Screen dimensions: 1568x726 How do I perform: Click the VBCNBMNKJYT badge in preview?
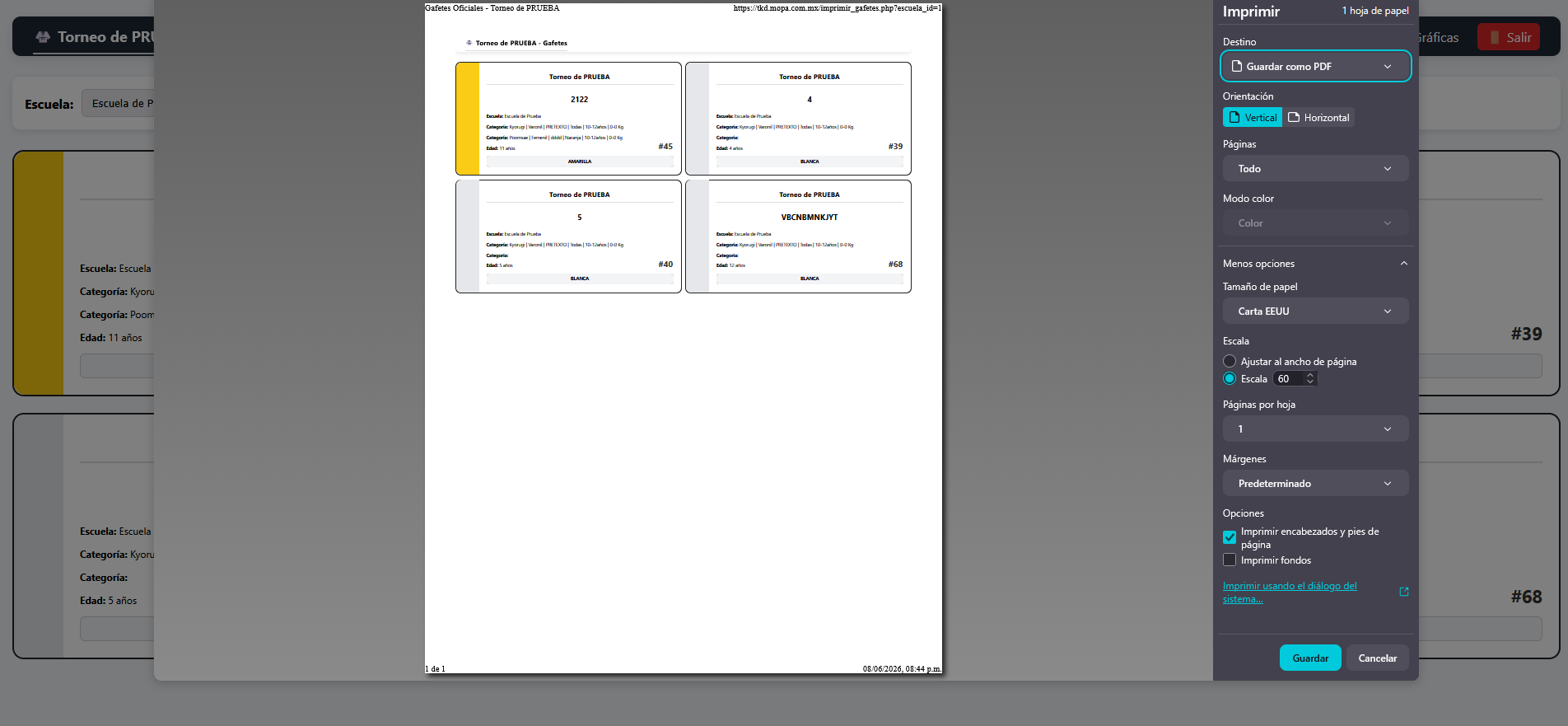click(798, 237)
